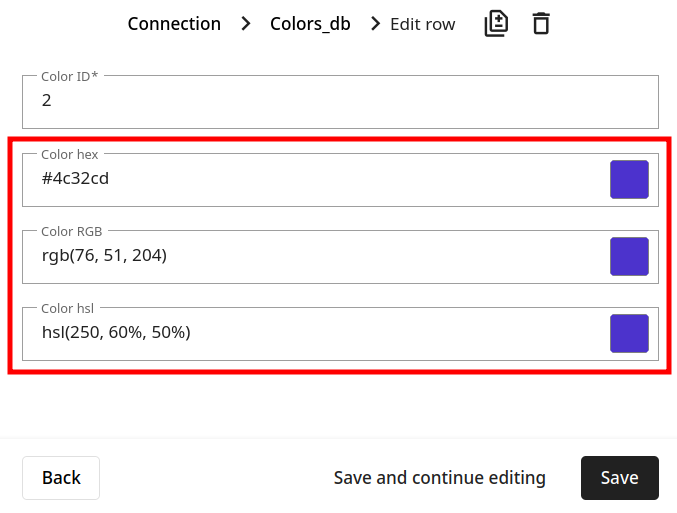Click into the Color hex text field

(x=315, y=180)
